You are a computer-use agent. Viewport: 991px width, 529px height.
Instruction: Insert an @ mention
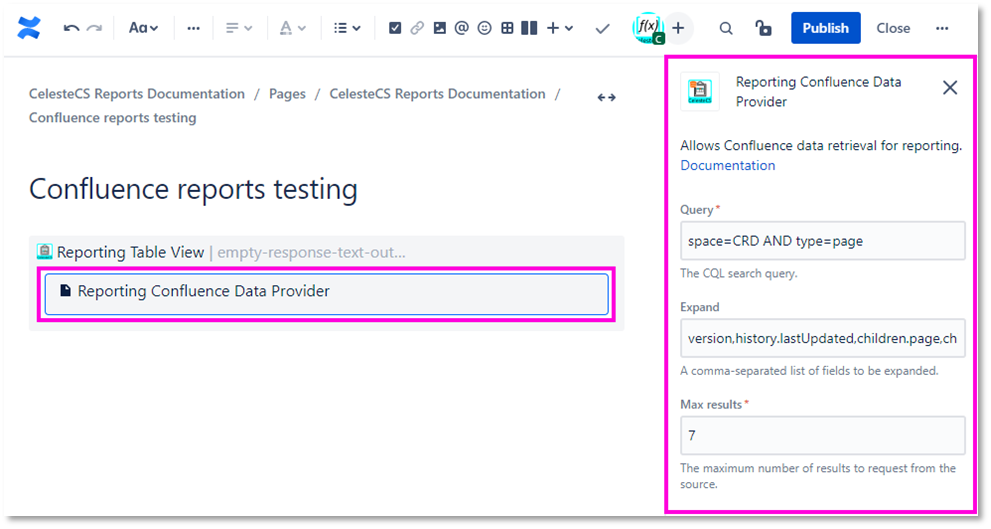coord(461,28)
